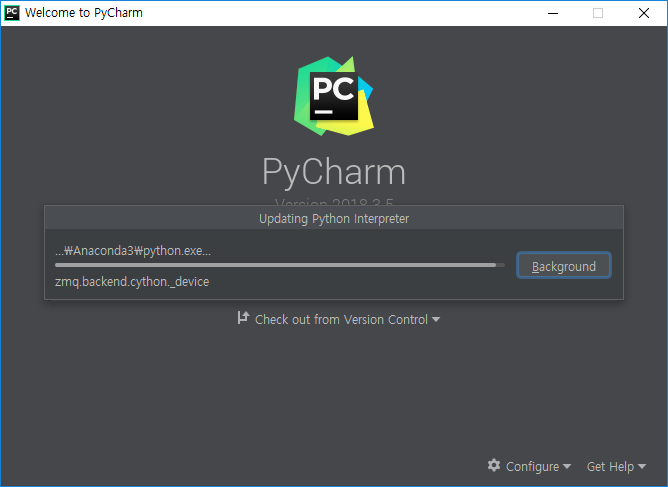Click the zmq.backend.cython._device status text
668x487 pixels.
tap(132, 282)
